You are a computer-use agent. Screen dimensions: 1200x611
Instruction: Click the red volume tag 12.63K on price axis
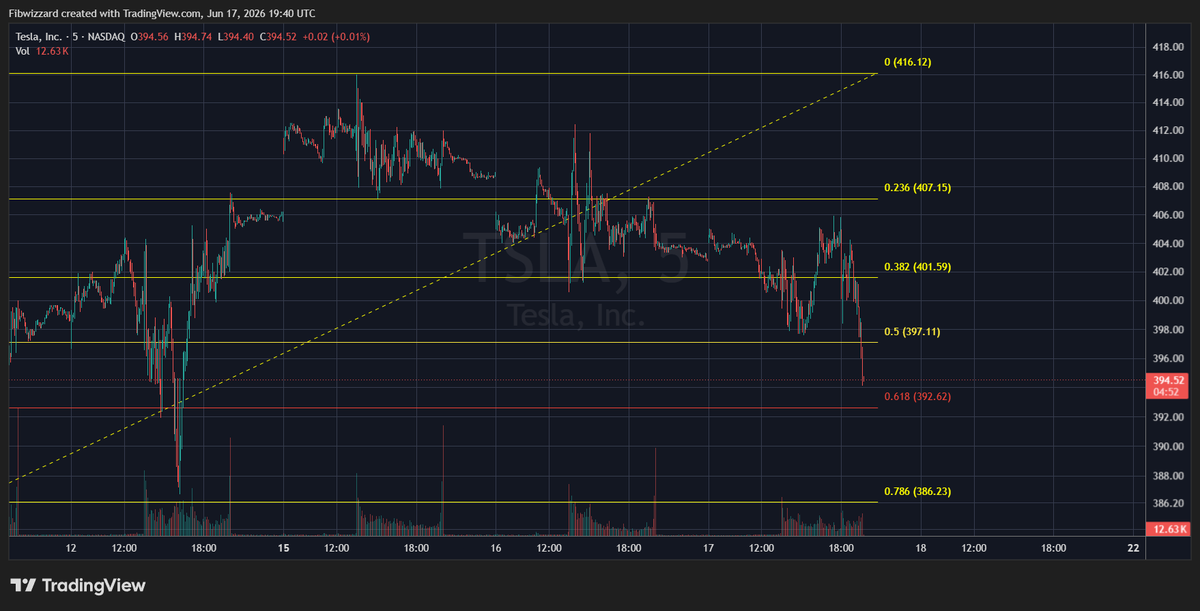pos(1170,528)
